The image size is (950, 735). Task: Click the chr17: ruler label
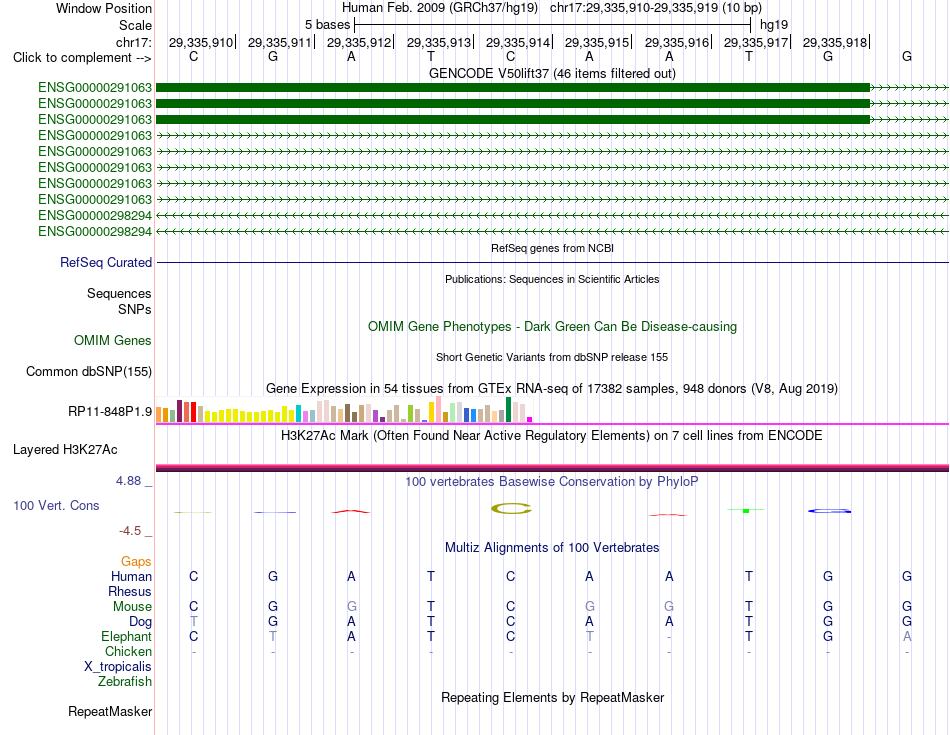pyautogui.click(x=133, y=42)
